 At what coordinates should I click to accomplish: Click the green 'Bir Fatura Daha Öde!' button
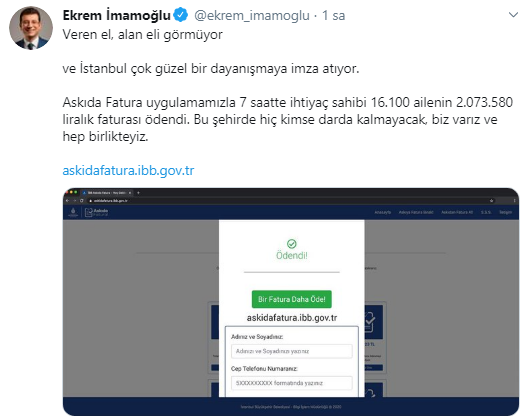pos(292,299)
